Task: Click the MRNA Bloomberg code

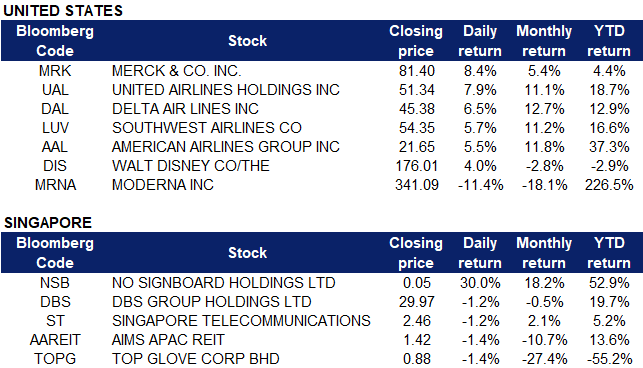Action: coord(55,185)
